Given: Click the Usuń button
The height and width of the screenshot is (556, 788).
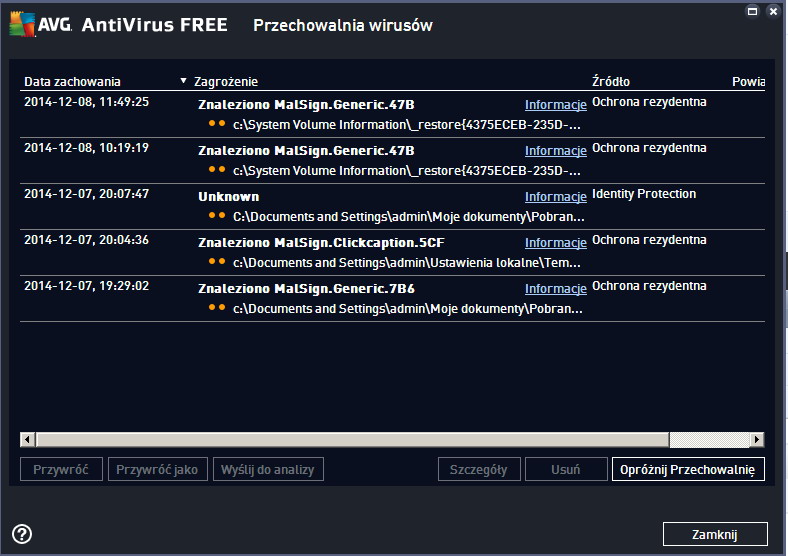Looking at the screenshot, I should [566, 469].
